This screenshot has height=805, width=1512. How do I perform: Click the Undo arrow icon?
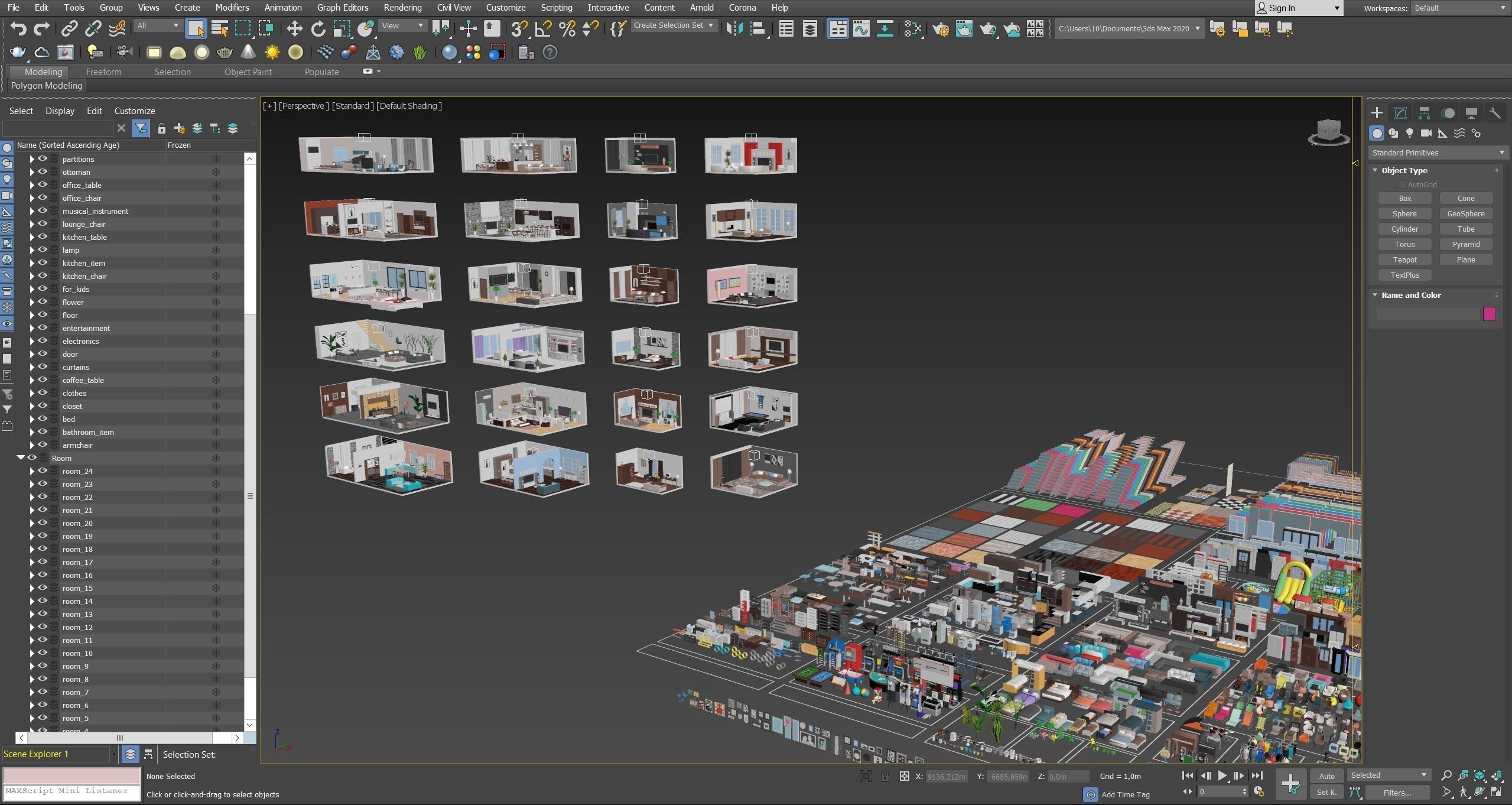18,28
